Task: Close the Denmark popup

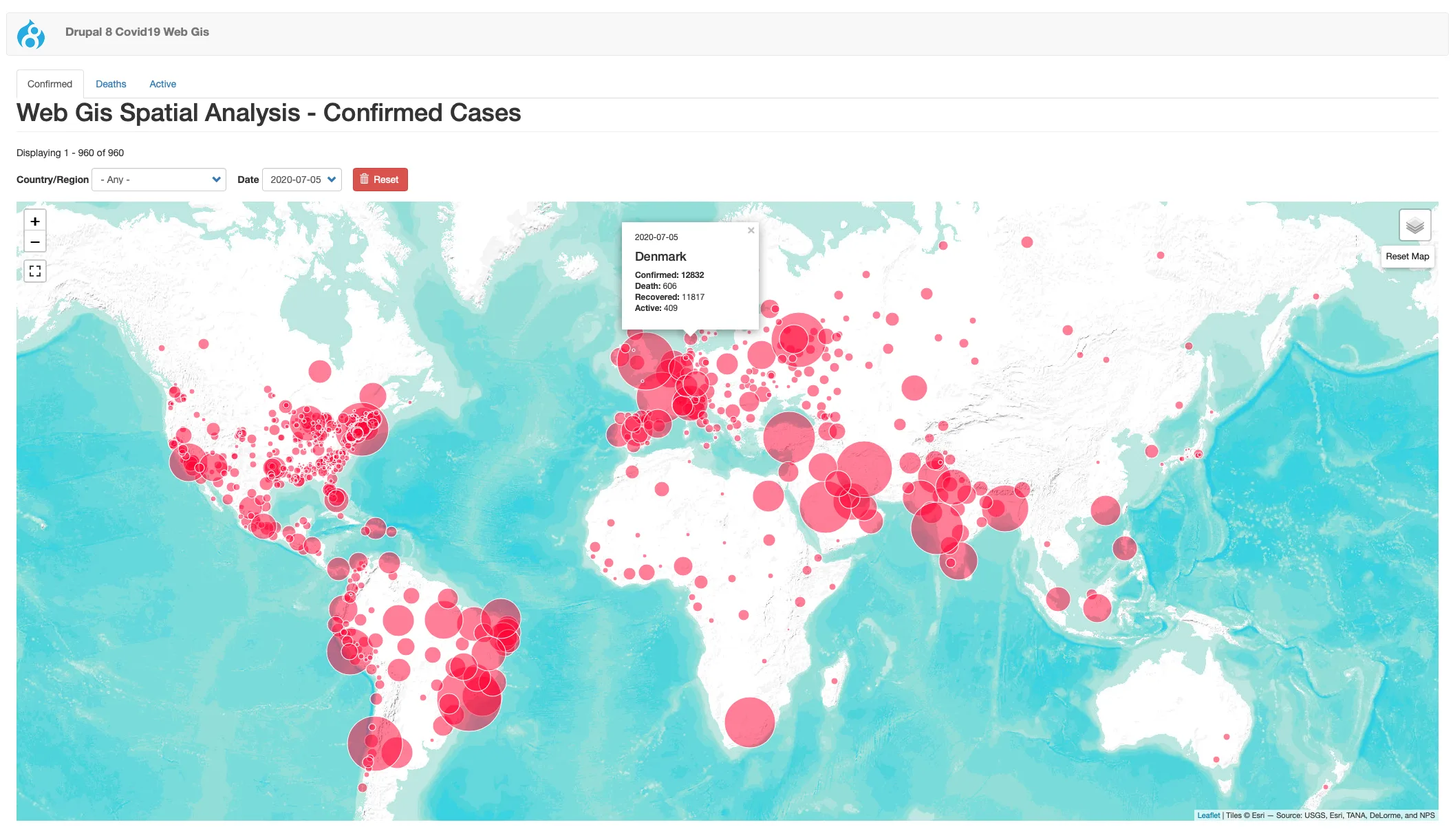Action: click(x=751, y=230)
